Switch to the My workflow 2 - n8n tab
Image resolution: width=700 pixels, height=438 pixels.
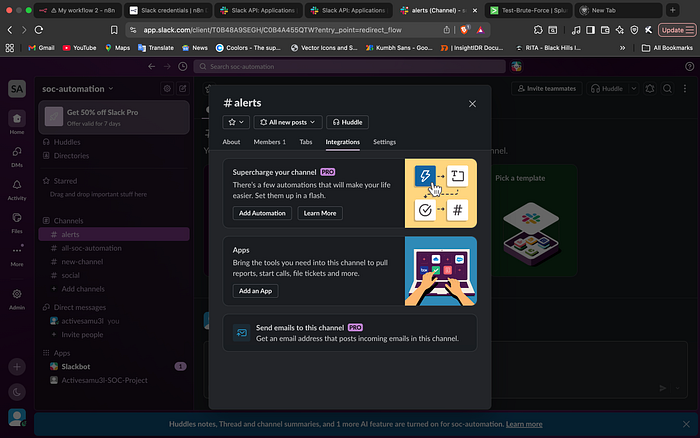point(78,10)
